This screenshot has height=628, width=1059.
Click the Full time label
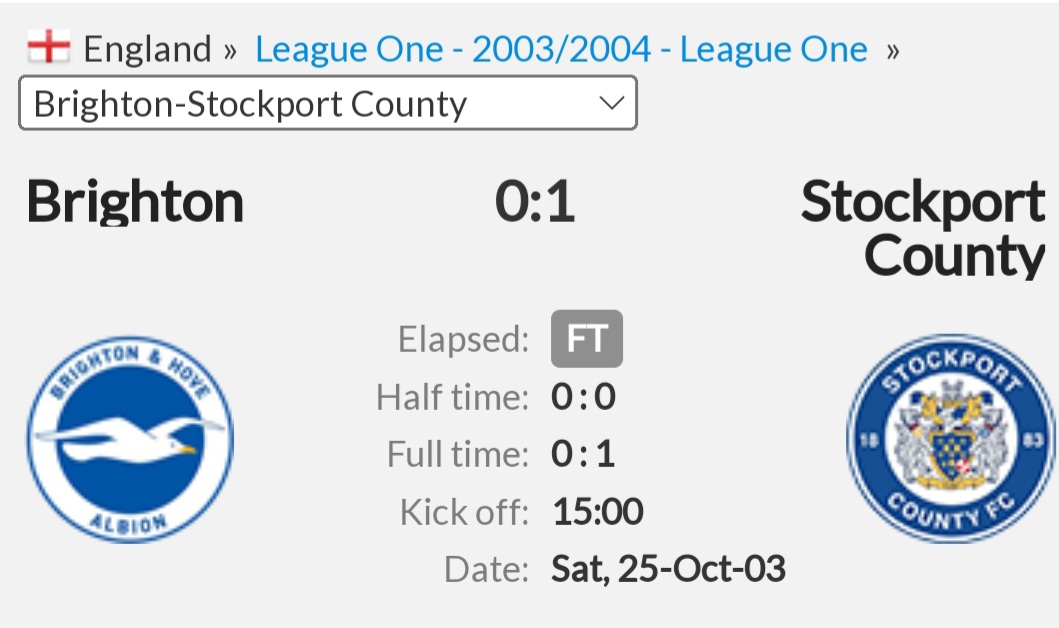point(458,454)
